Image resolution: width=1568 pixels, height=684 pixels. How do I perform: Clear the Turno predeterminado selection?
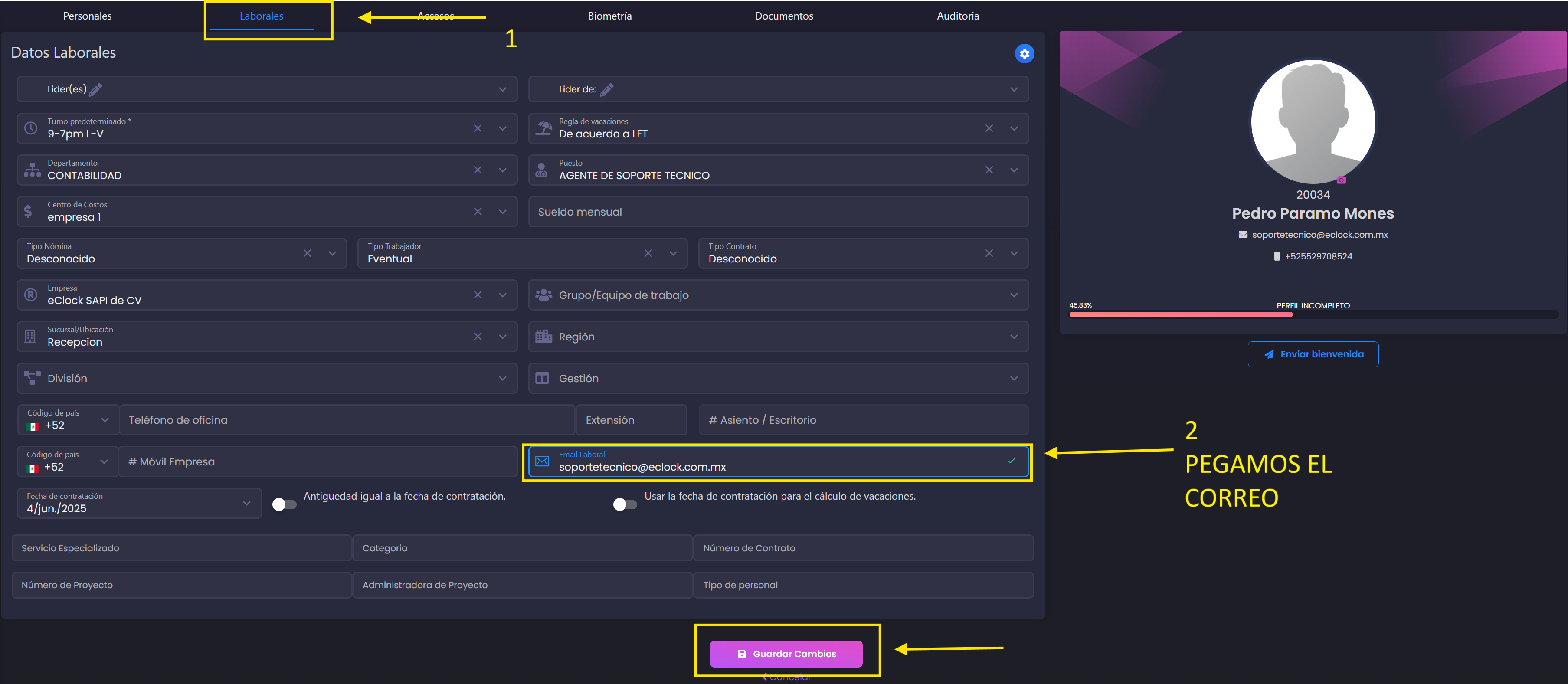477,128
